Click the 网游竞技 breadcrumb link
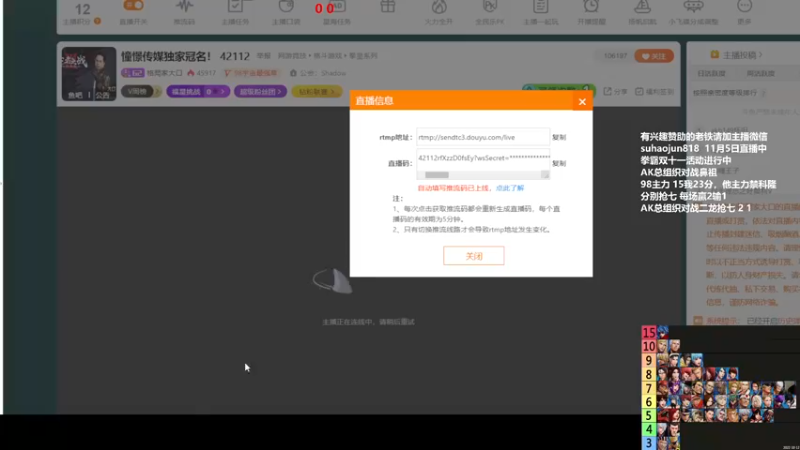800x450 pixels. coord(292,56)
